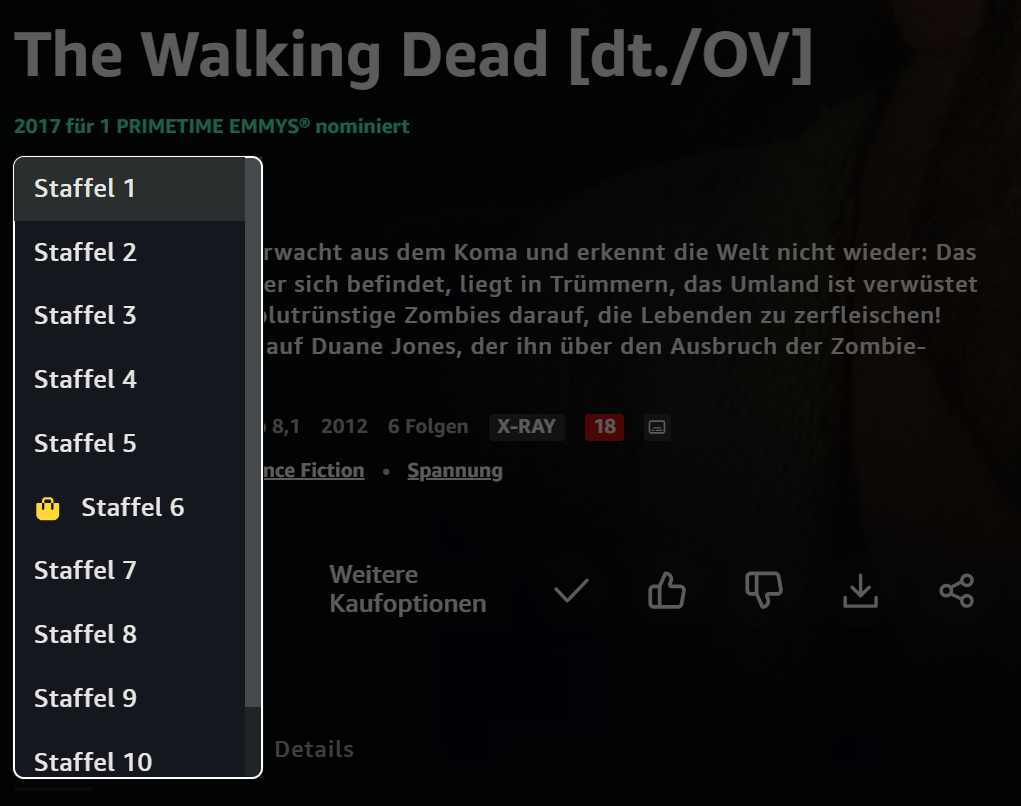Click the thumbs up like icon
Viewport: 1021px width, 806px height.
pos(667,591)
